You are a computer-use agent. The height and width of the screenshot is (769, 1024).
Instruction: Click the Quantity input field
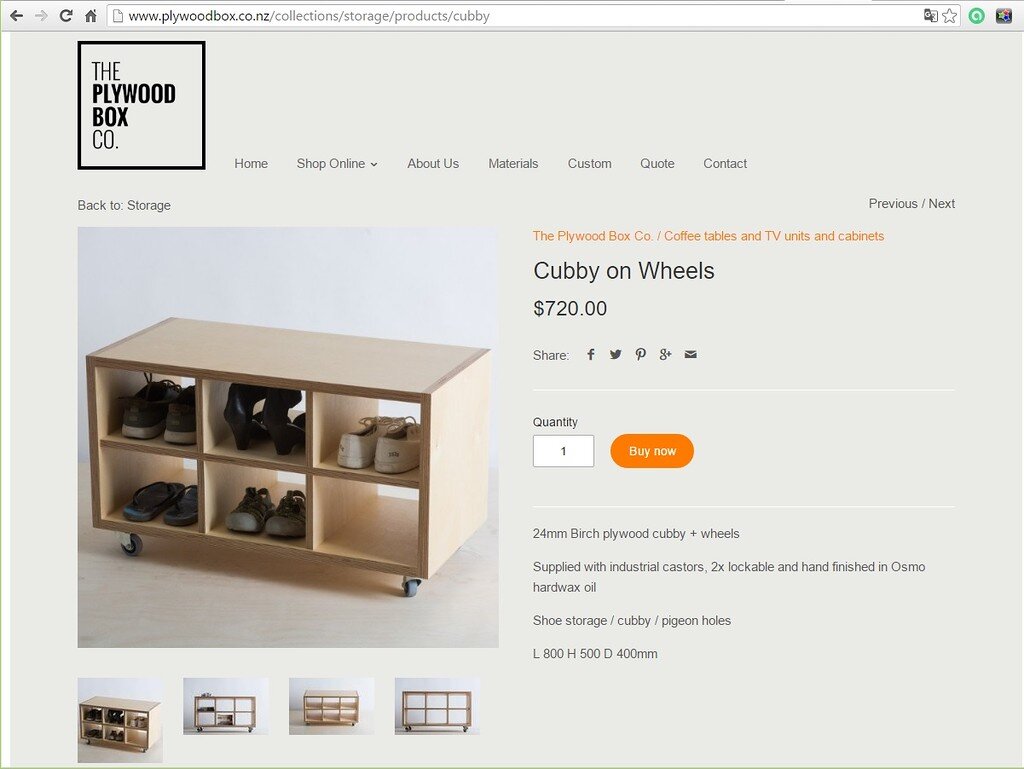point(564,451)
